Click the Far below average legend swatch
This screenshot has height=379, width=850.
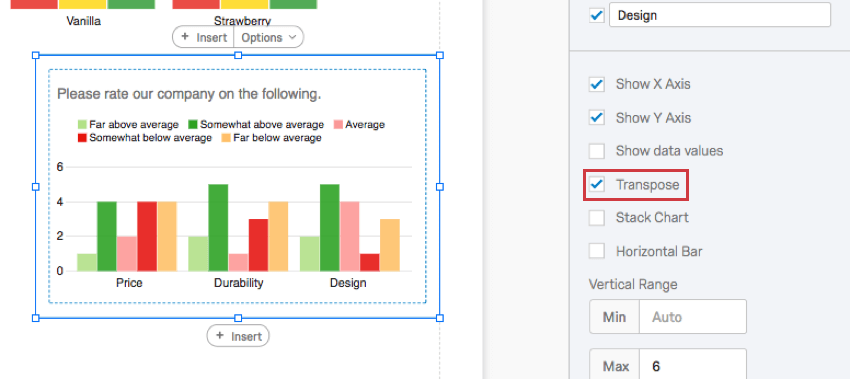(226, 138)
